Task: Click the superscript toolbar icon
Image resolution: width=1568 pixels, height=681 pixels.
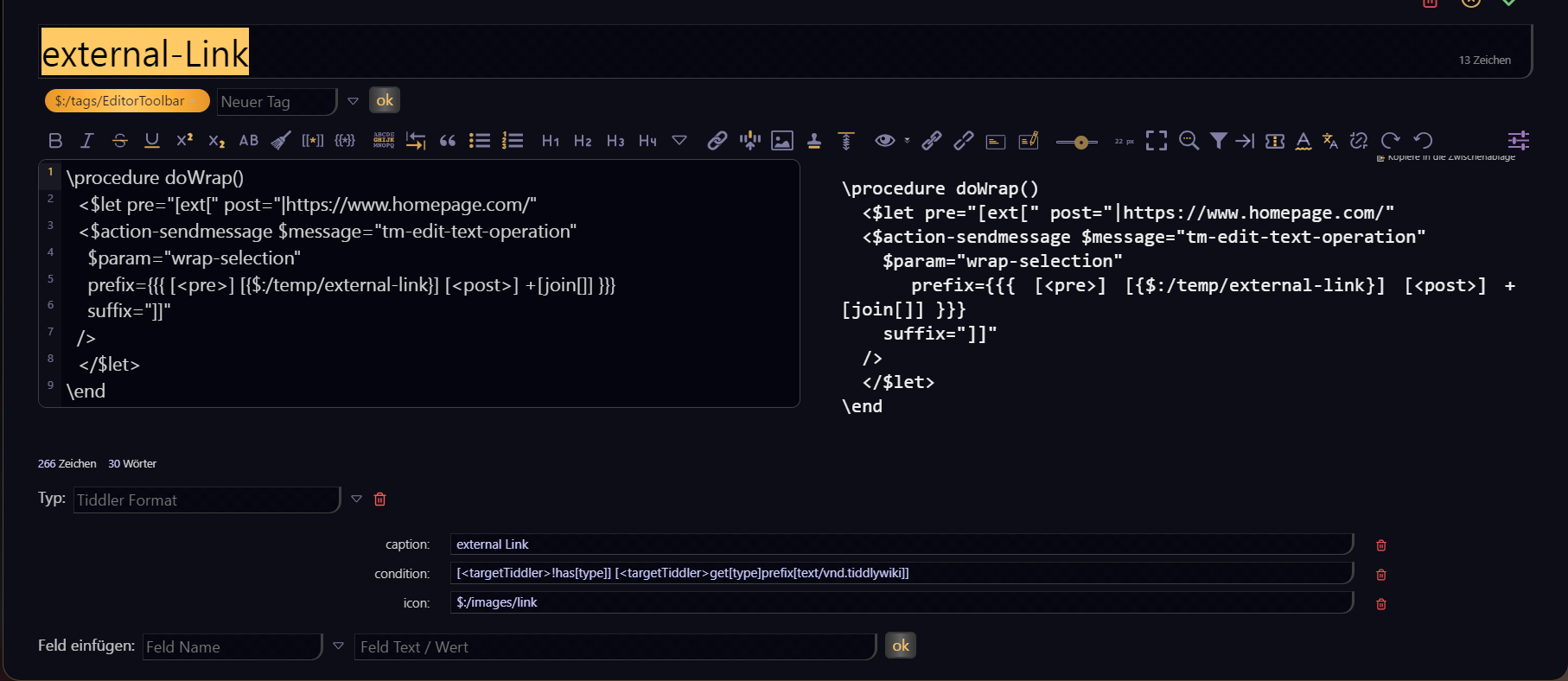Action: [x=184, y=141]
